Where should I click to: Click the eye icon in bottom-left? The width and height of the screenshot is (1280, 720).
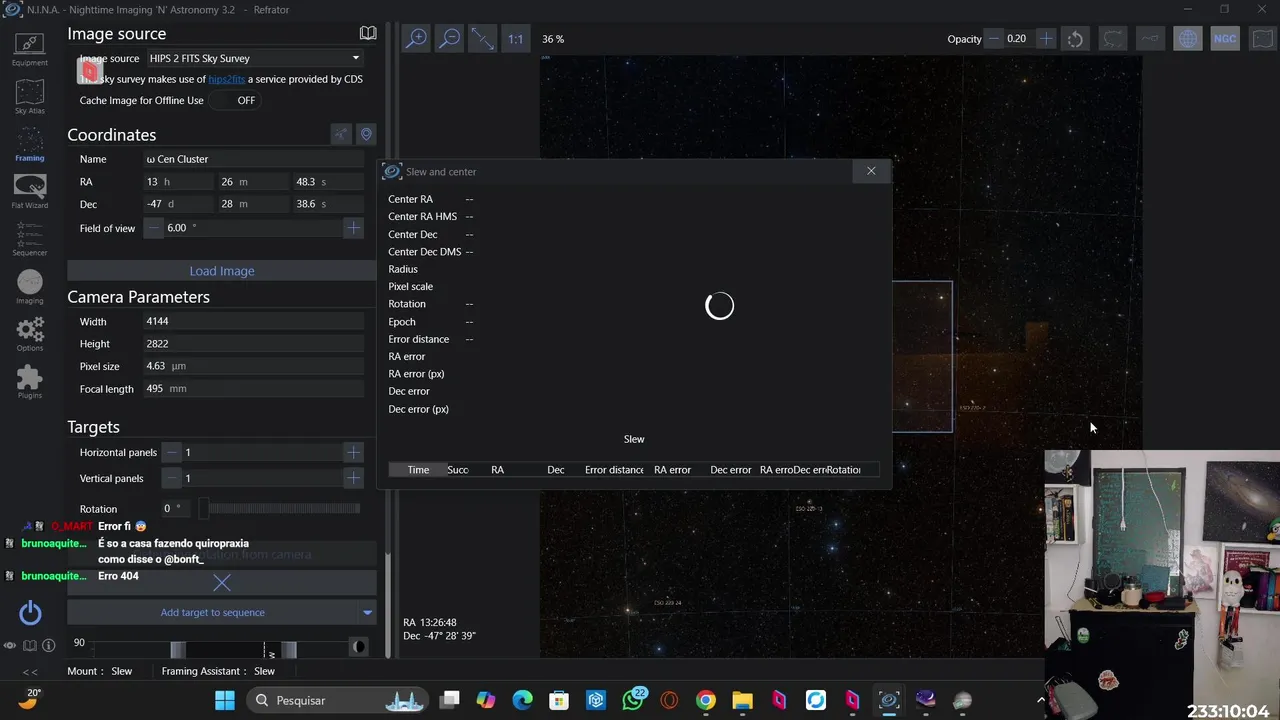pos(10,646)
